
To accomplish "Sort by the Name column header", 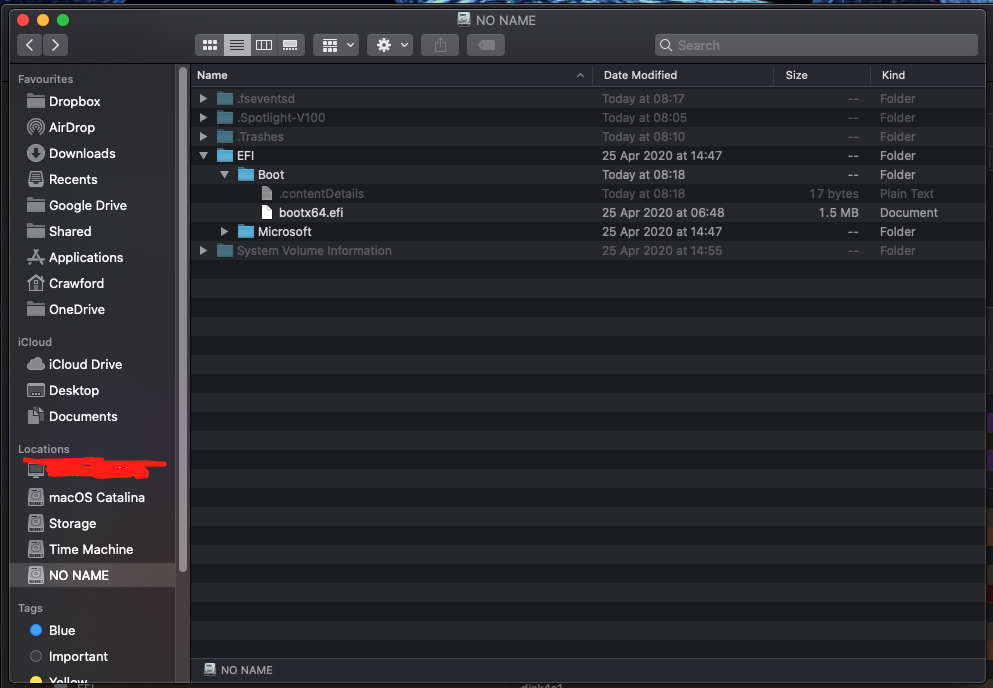I will pyautogui.click(x=391, y=75).
